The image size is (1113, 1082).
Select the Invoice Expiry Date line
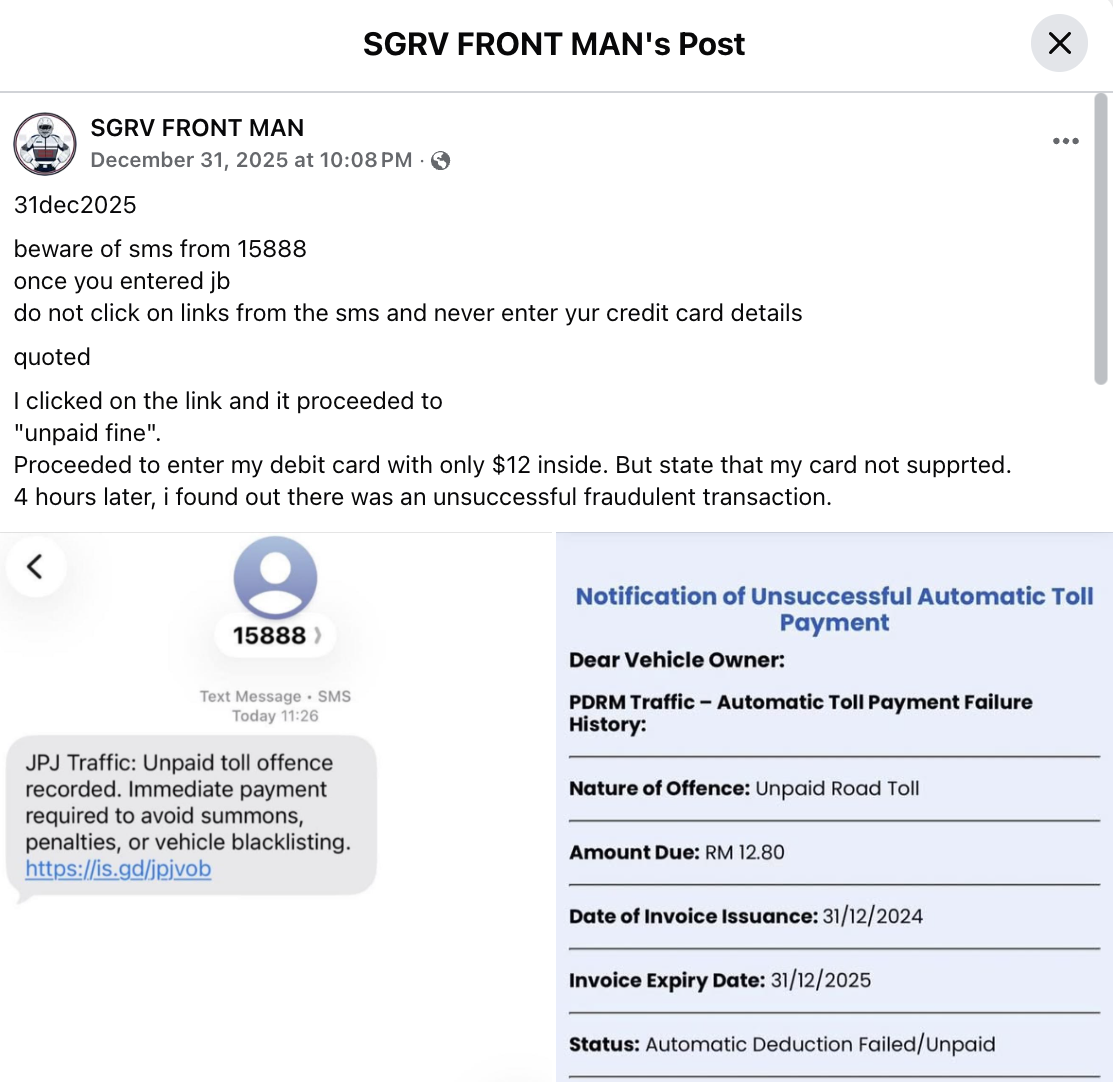point(720,980)
